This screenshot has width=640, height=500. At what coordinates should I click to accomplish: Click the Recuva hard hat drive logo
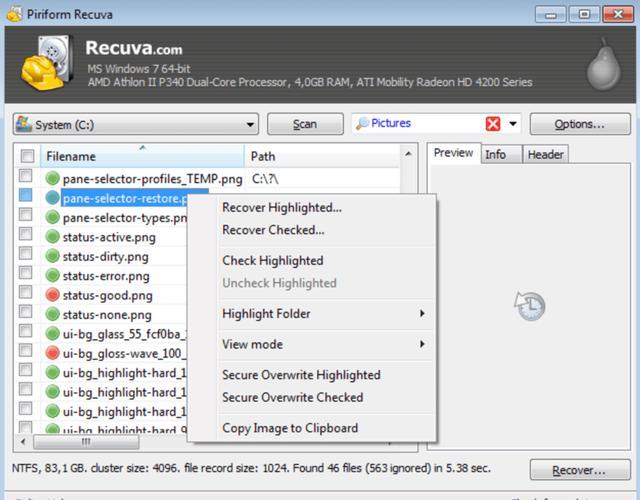click(47, 62)
